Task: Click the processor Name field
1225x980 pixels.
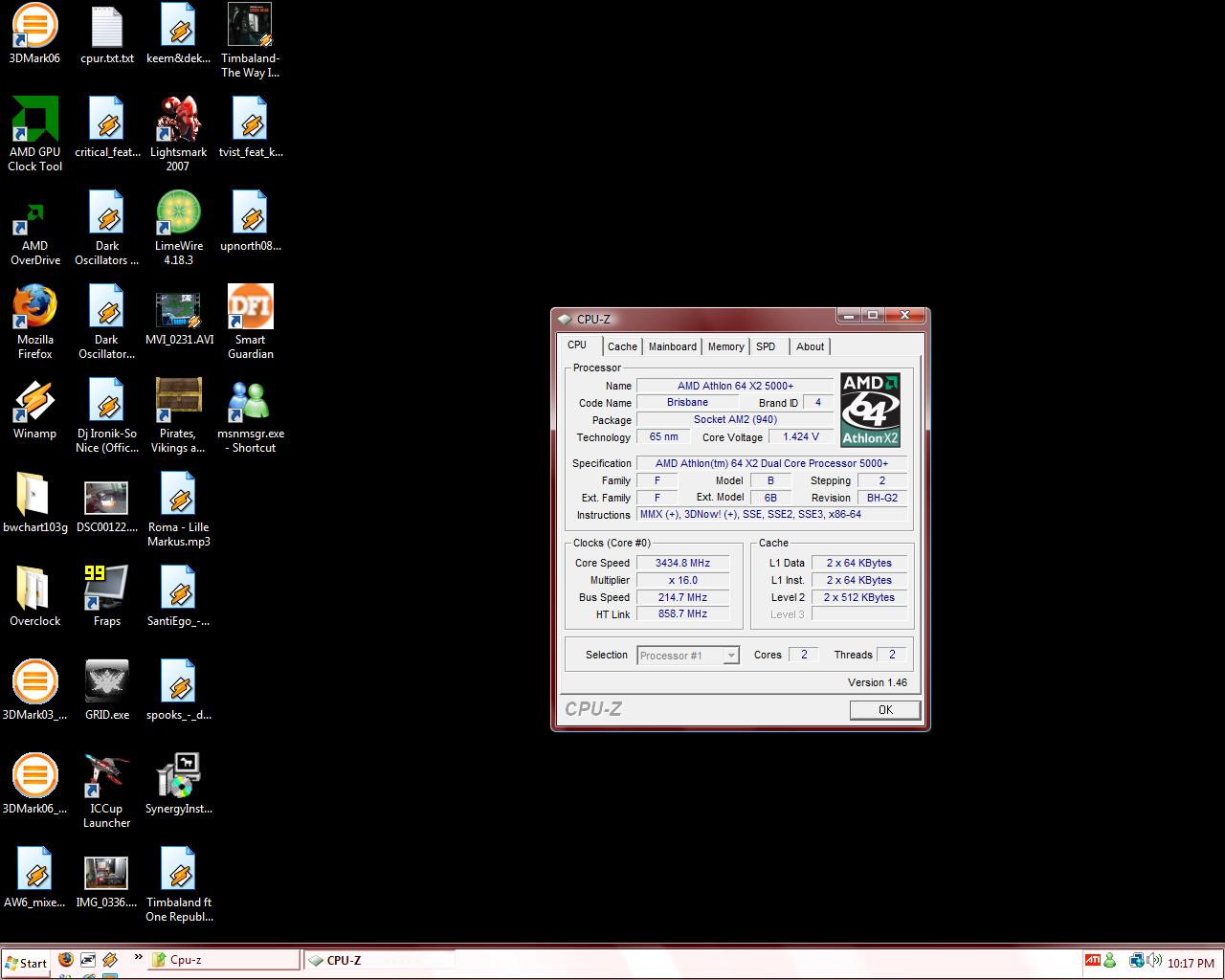Action: click(x=735, y=386)
